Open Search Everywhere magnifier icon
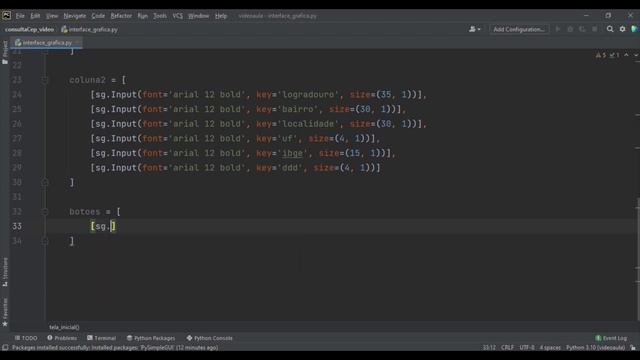This screenshot has height=360, width=640. 610,29
